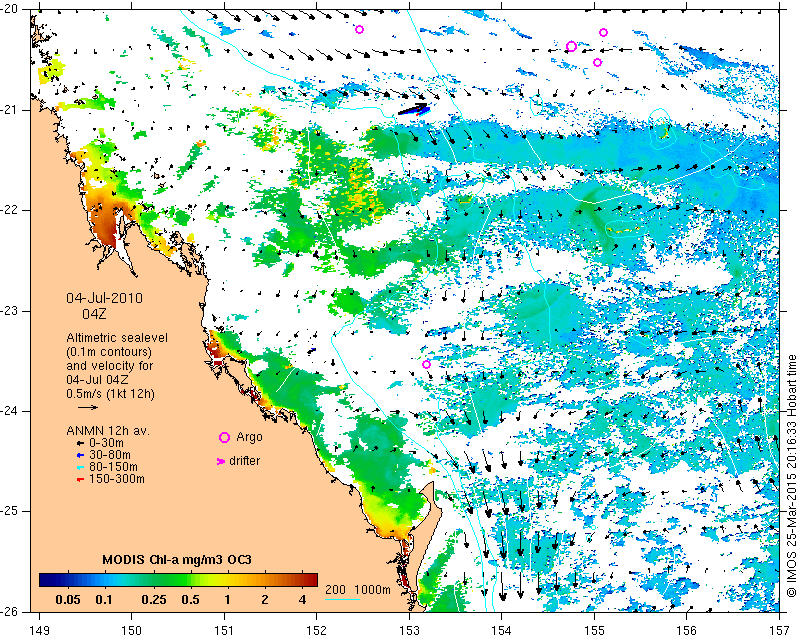Click the latitude axis label -23
Viewport: 800px width, 640px height.
[10, 311]
